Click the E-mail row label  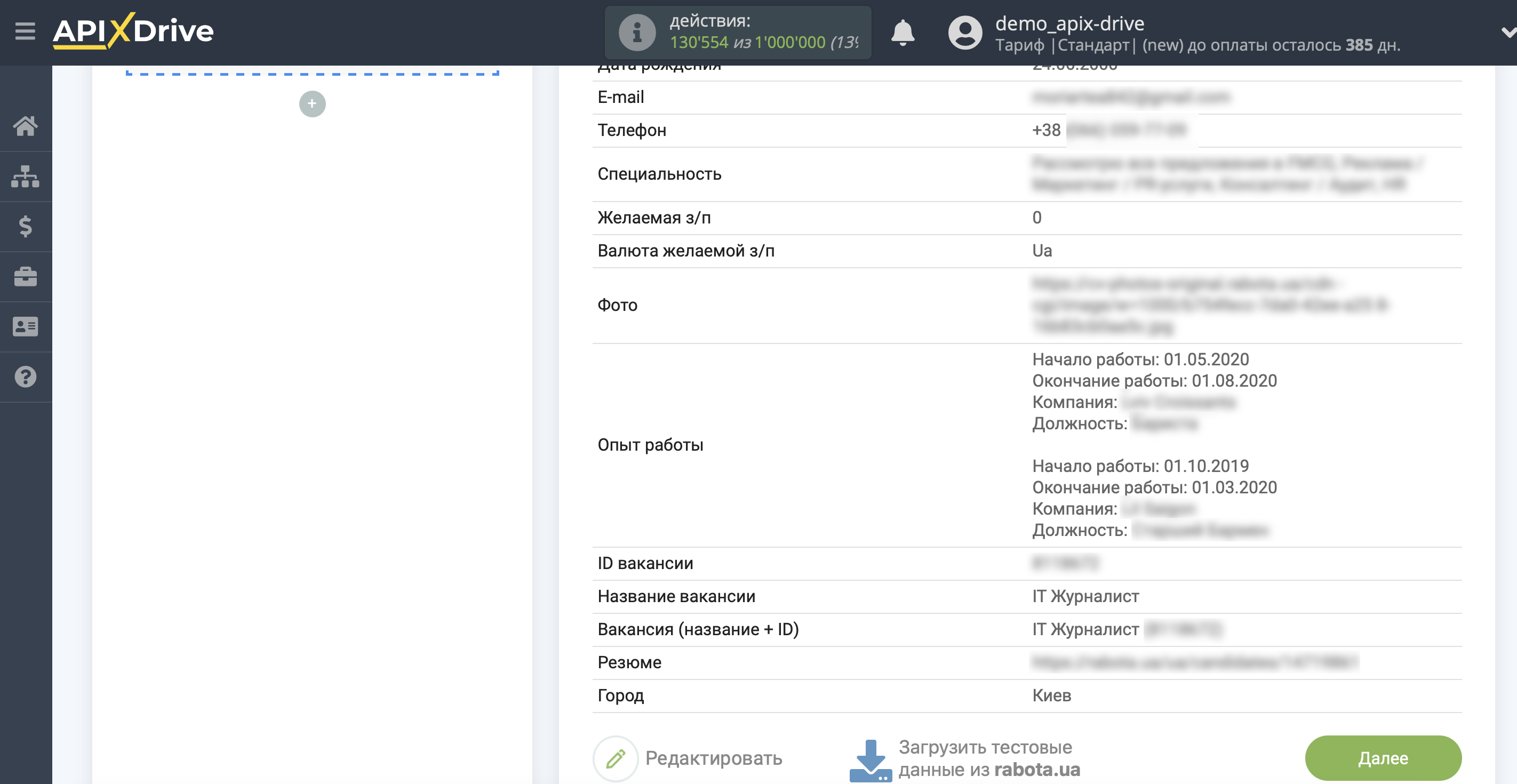[621, 97]
